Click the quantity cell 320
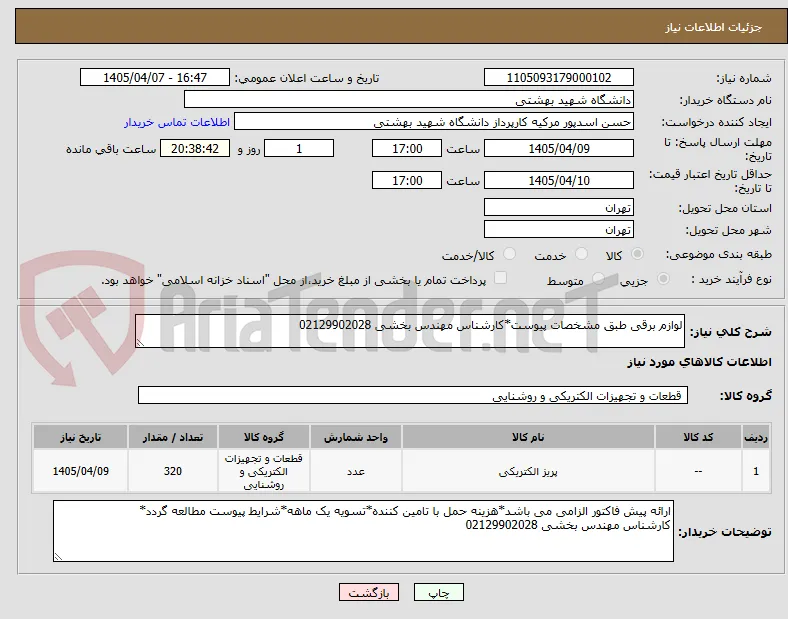The width and height of the screenshot is (788, 619). point(173,471)
